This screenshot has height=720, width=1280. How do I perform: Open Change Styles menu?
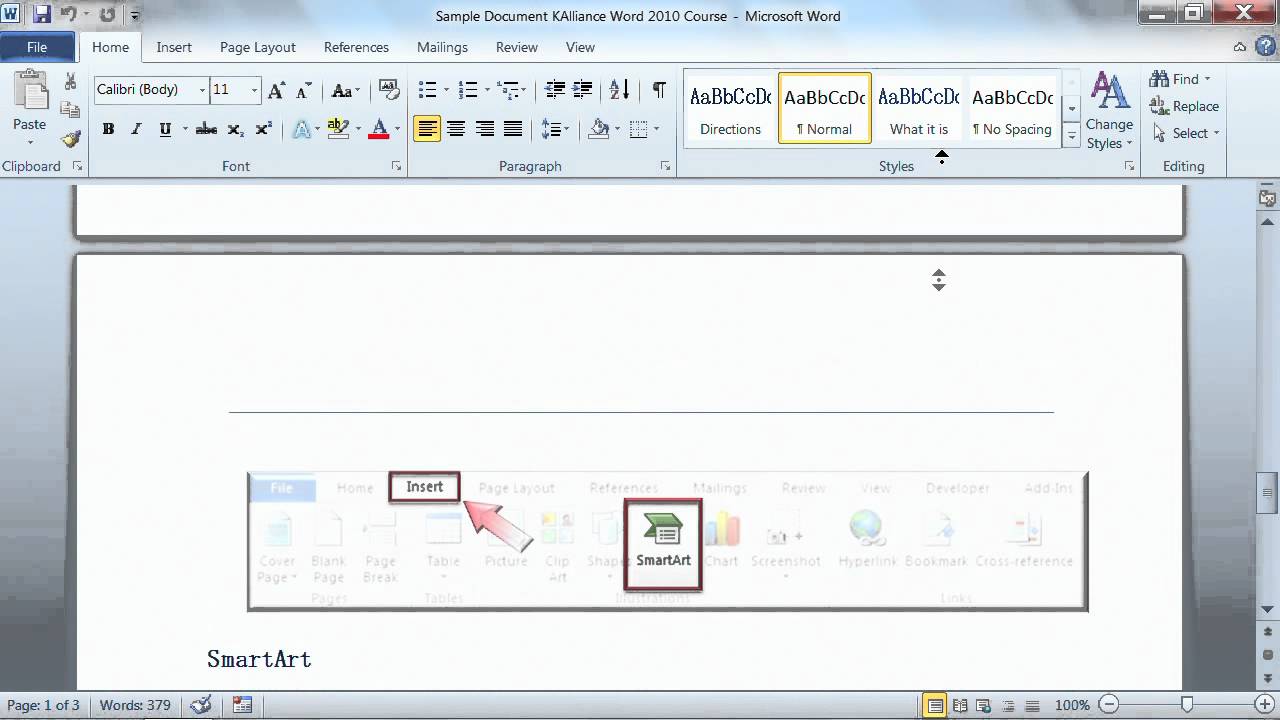(x=1109, y=111)
